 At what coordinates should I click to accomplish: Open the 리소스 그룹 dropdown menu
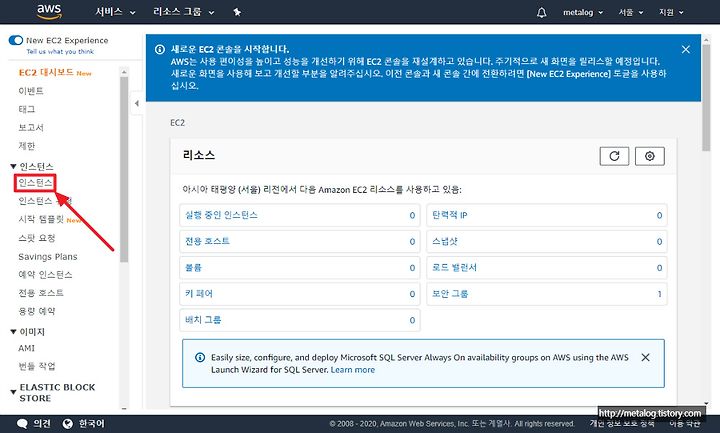click(184, 12)
